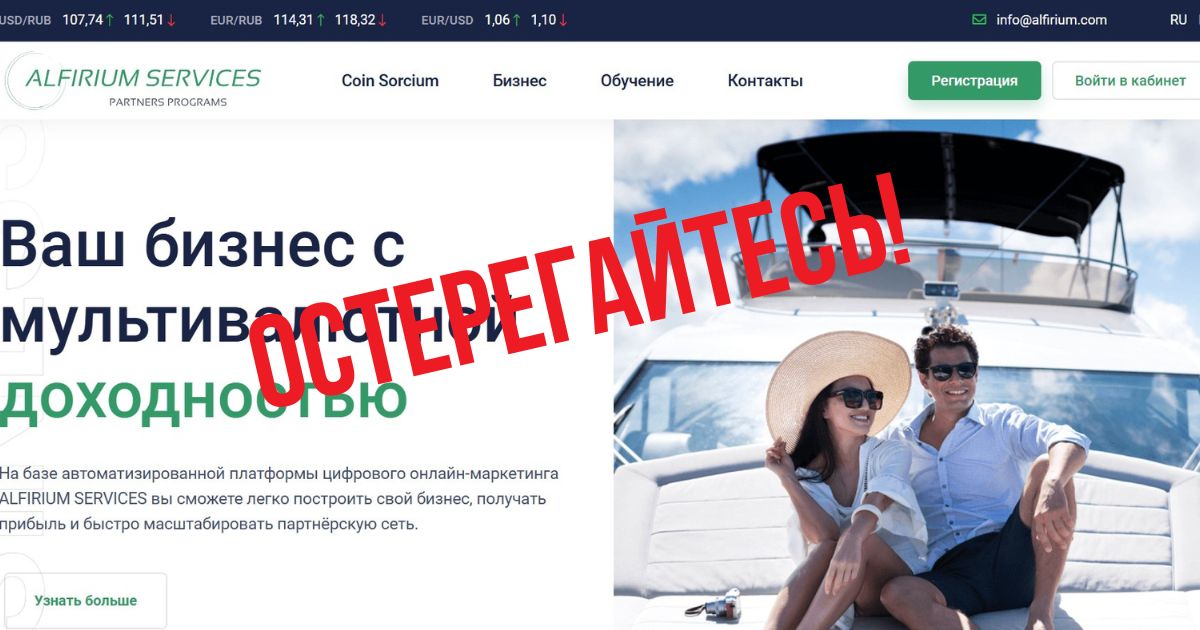1200x630 pixels.
Task: Click the green Регистрация button
Action: coord(974,81)
